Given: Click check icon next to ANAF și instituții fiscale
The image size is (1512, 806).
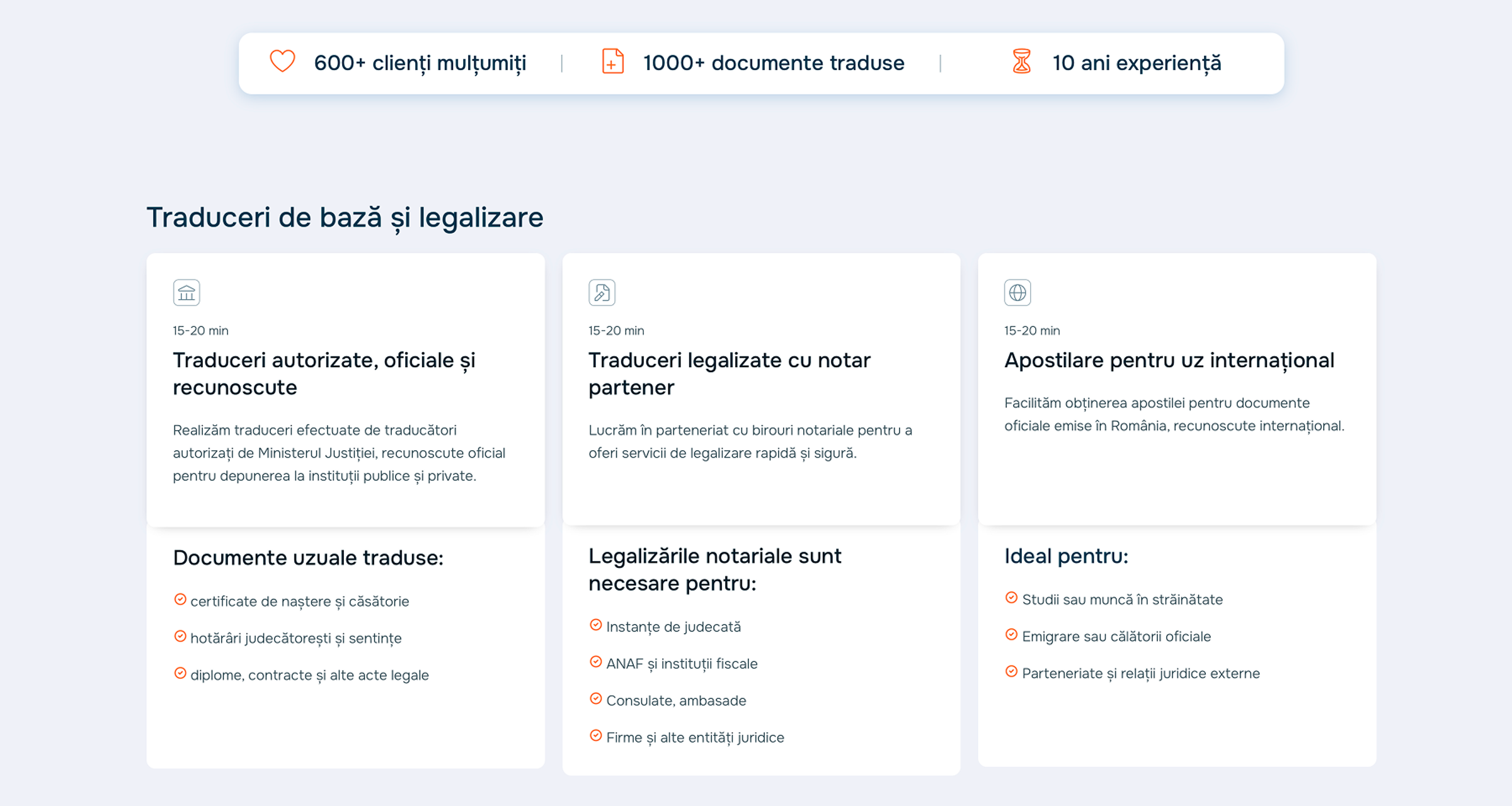Looking at the screenshot, I should [x=595, y=662].
